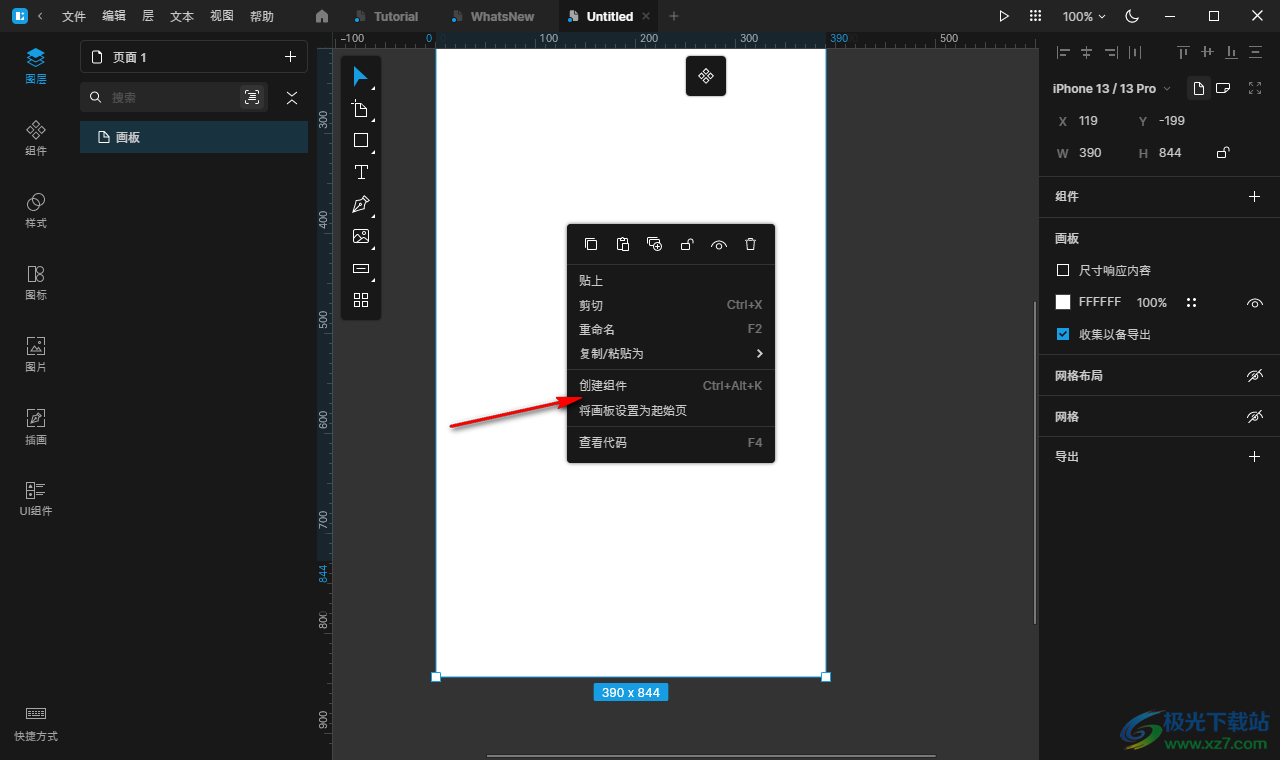The height and width of the screenshot is (760, 1280).
Task: Select the Image tool in the toolbar
Action: pos(361,237)
